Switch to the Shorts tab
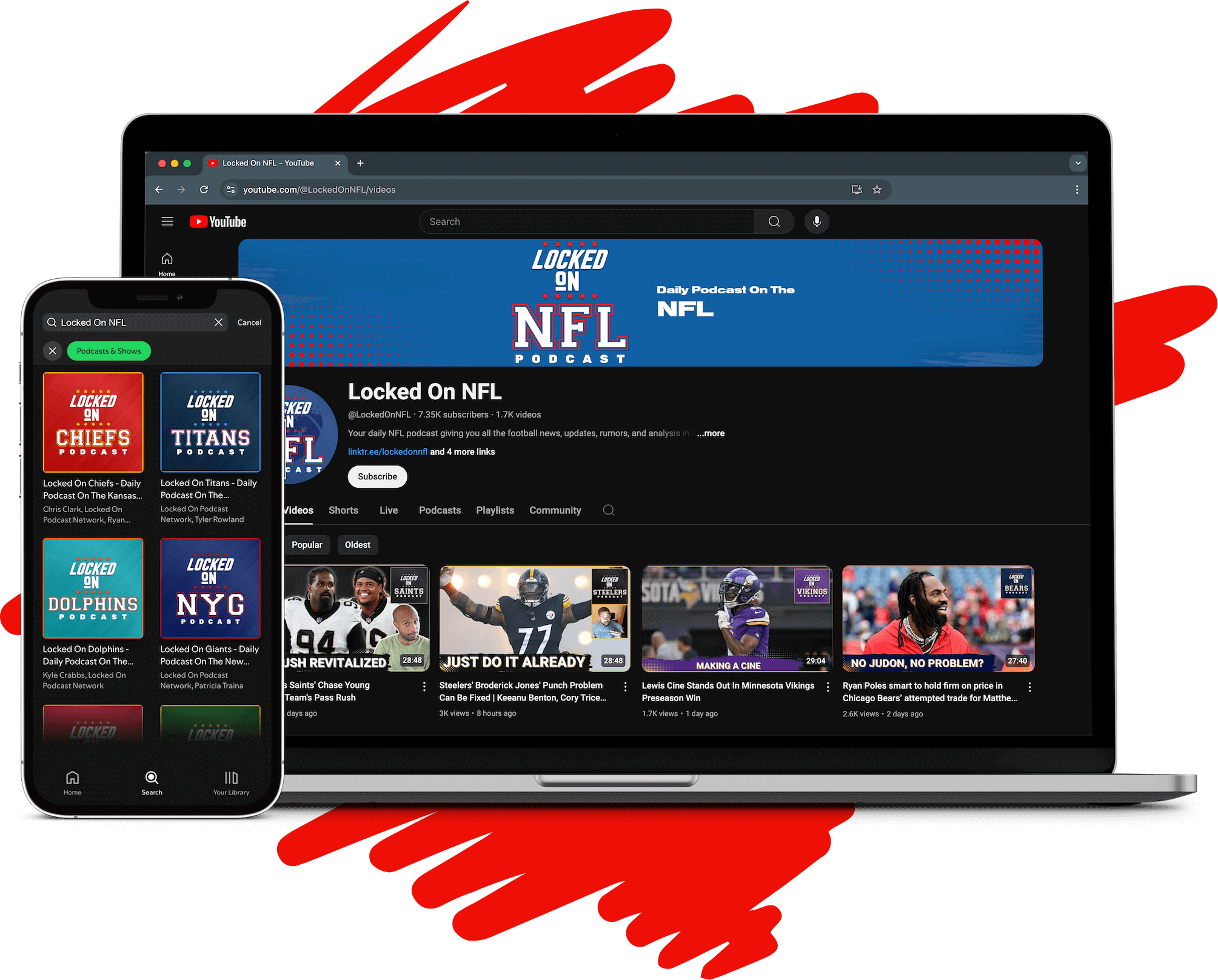 click(343, 510)
